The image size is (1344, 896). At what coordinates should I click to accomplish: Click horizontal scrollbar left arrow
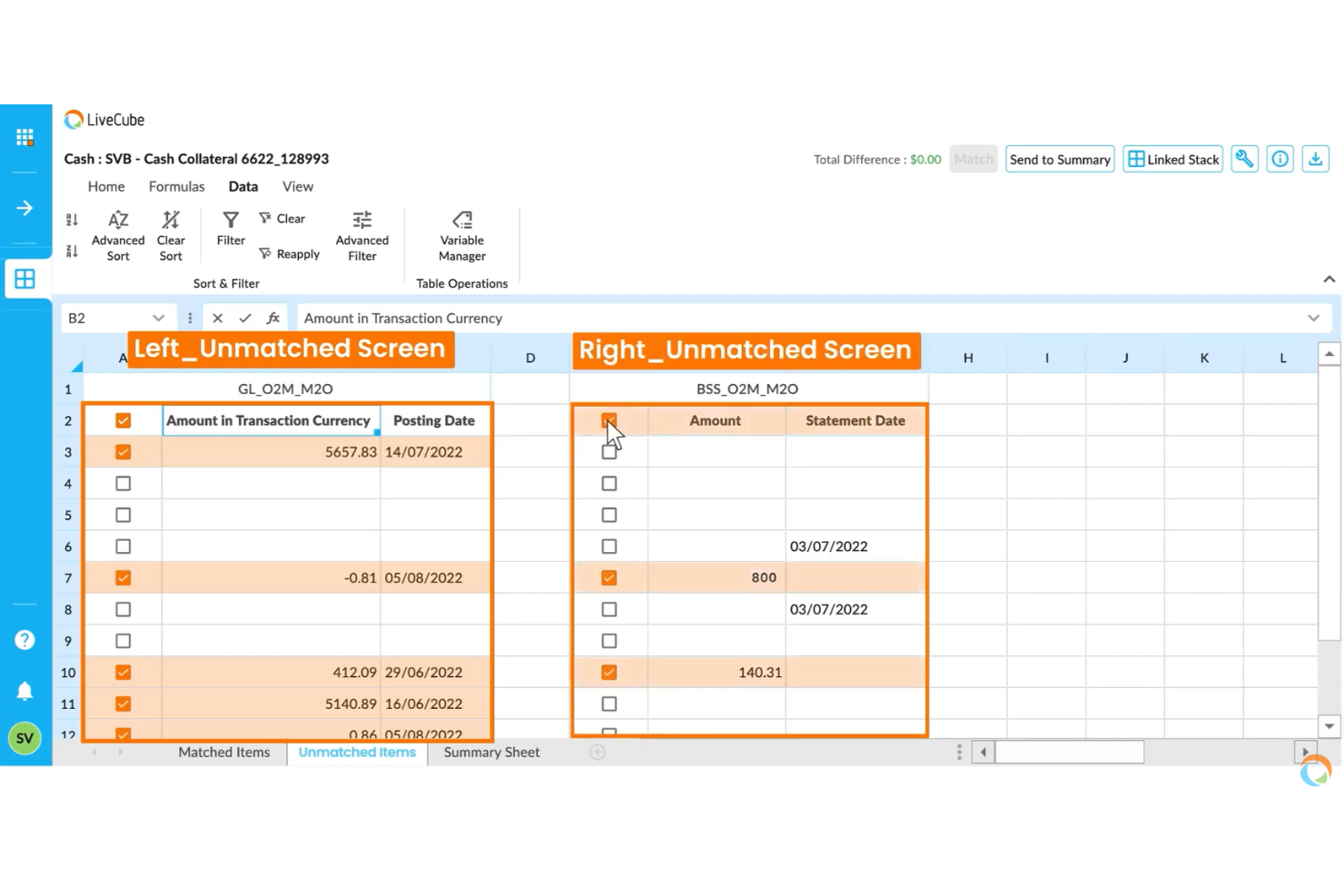983,752
